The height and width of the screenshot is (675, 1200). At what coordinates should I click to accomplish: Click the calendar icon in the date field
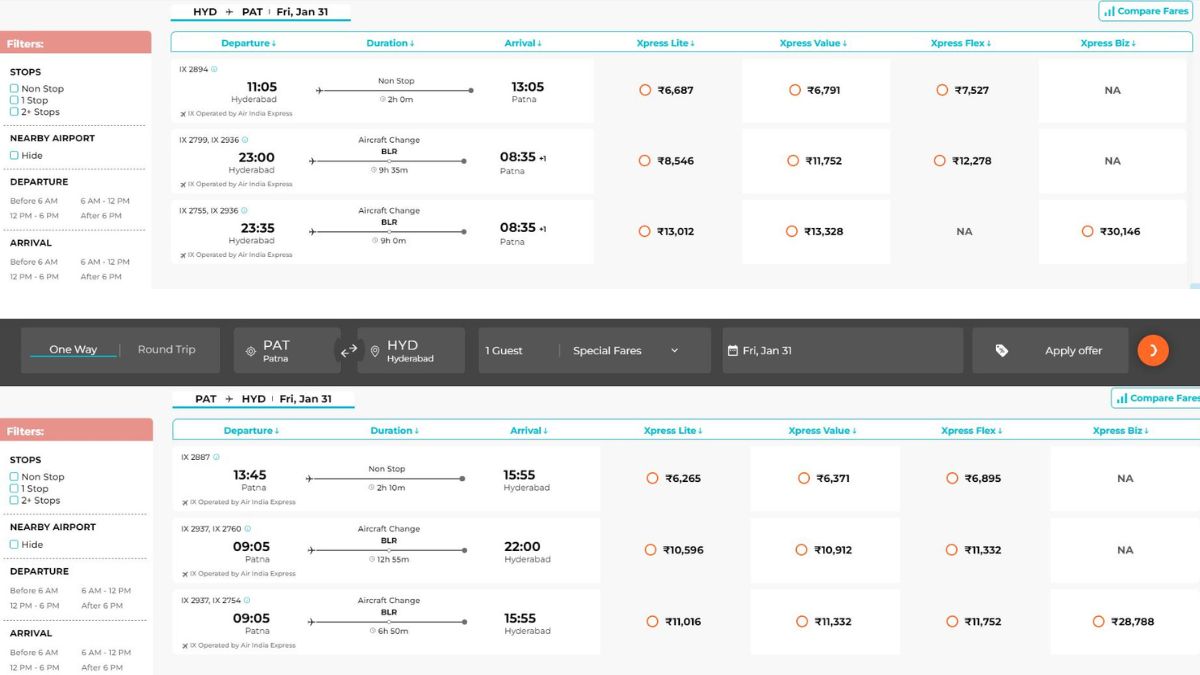coord(734,350)
